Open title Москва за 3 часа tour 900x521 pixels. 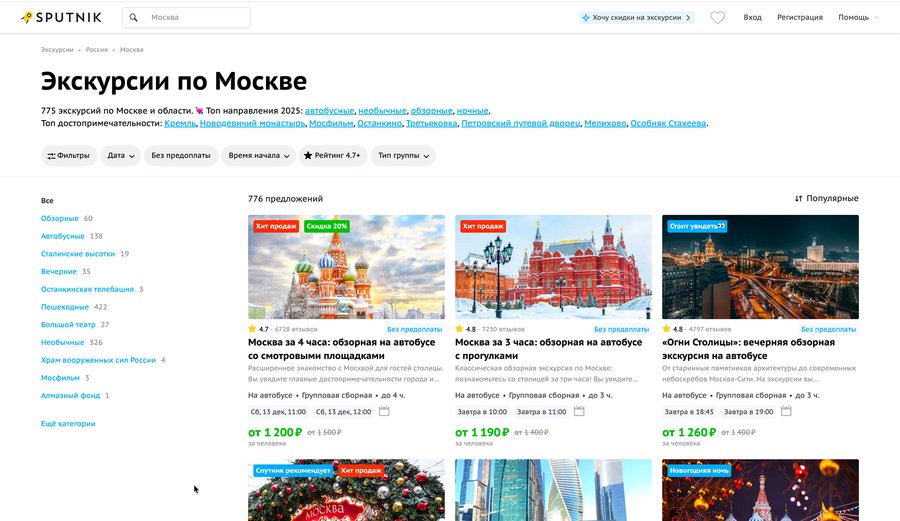(x=549, y=349)
